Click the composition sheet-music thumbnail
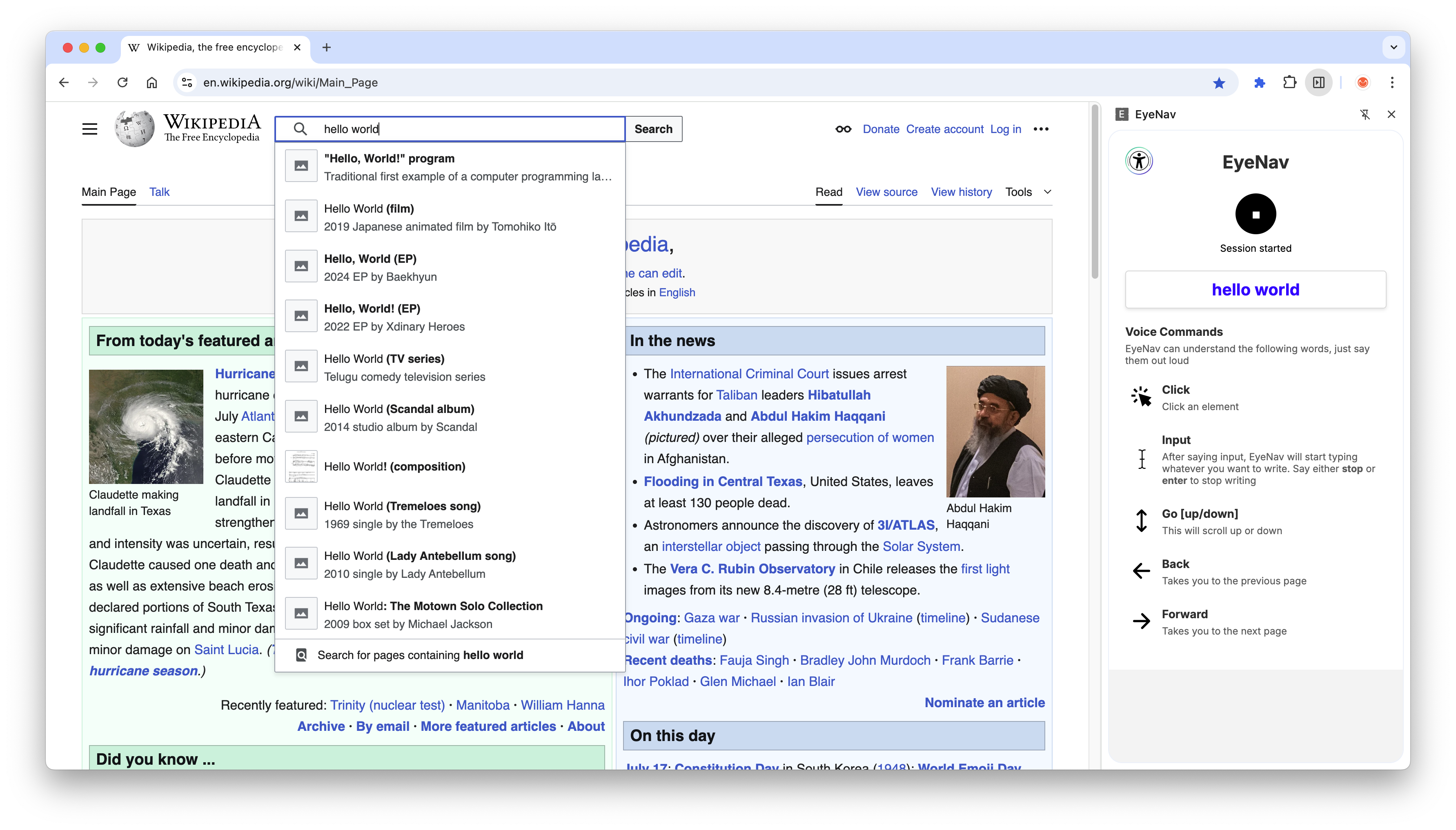Viewport: 1456px width, 830px height. click(301, 467)
